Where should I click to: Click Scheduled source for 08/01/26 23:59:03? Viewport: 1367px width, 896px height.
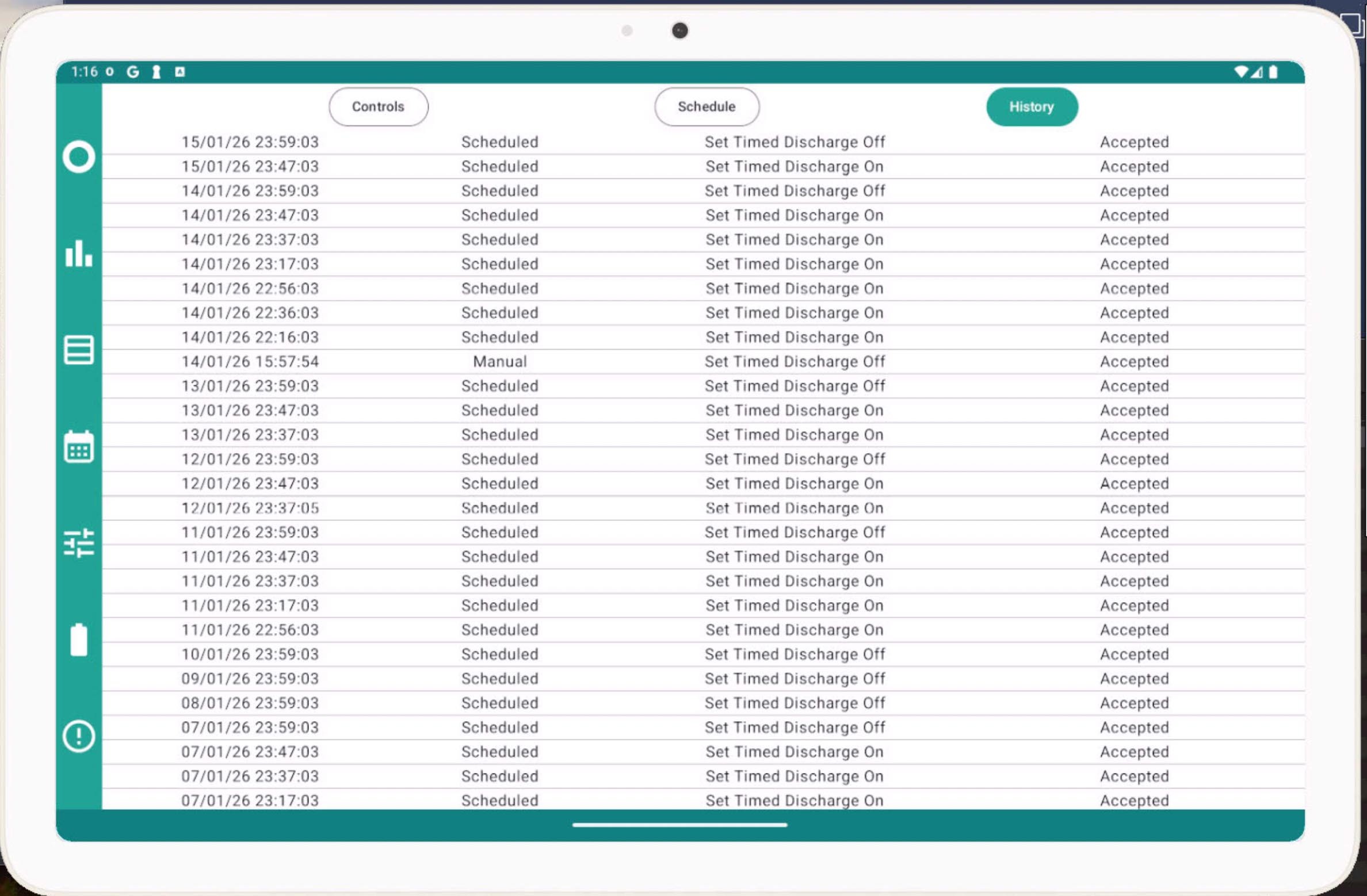click(500, 703)
